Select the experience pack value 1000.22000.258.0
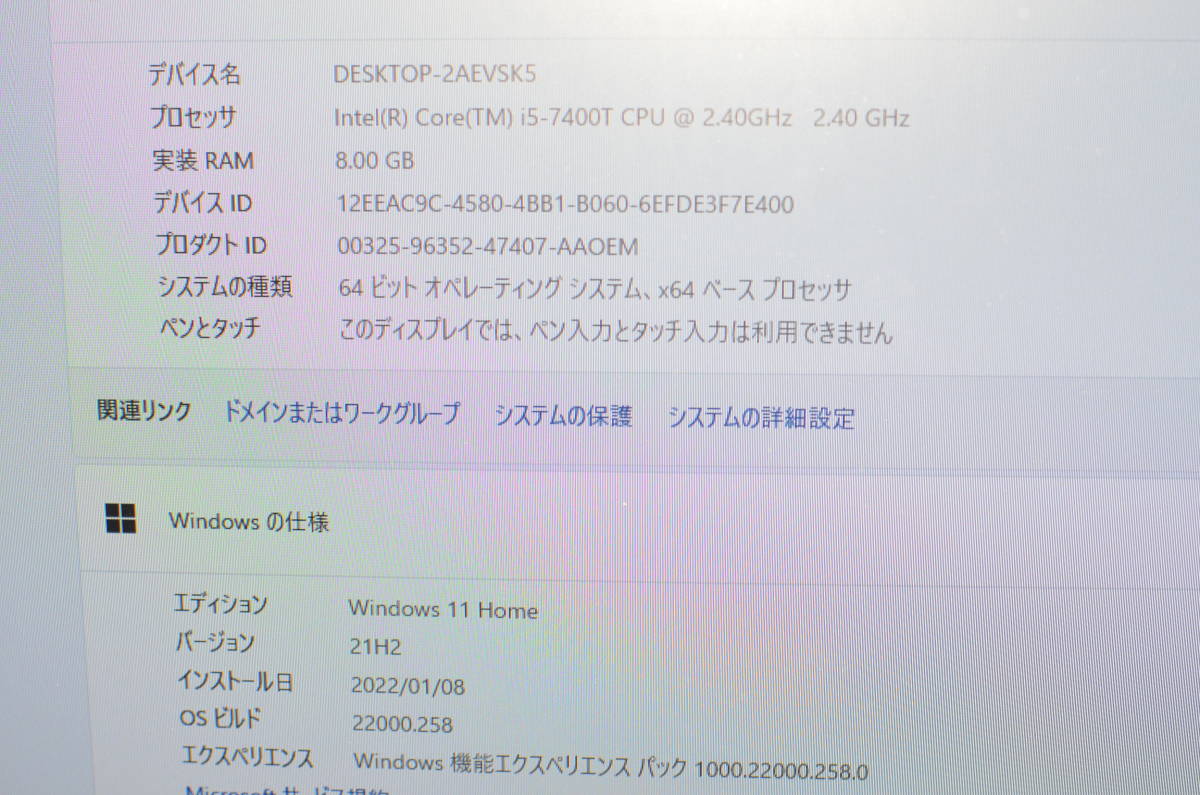Image resolution: width=1200 pixels, height=795 pixels. (x=611, y=768)
